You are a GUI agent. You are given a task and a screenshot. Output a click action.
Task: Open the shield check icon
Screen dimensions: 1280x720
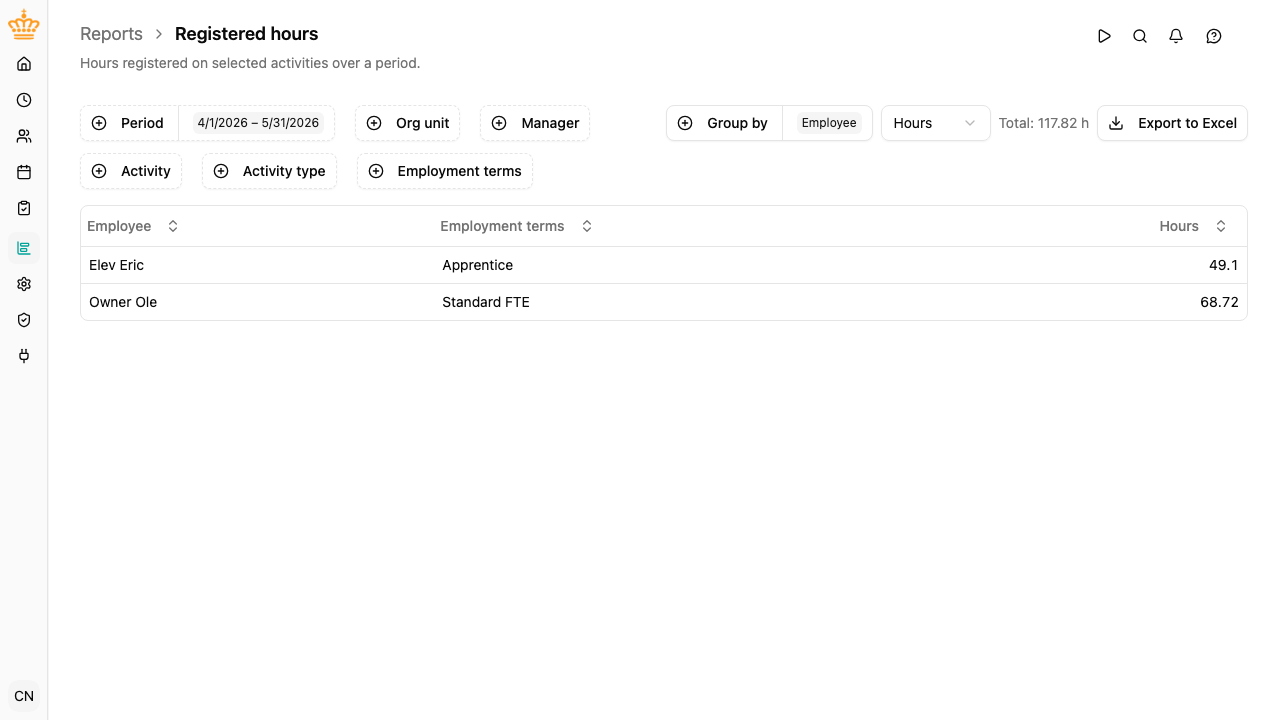click(x=24, y=320)
